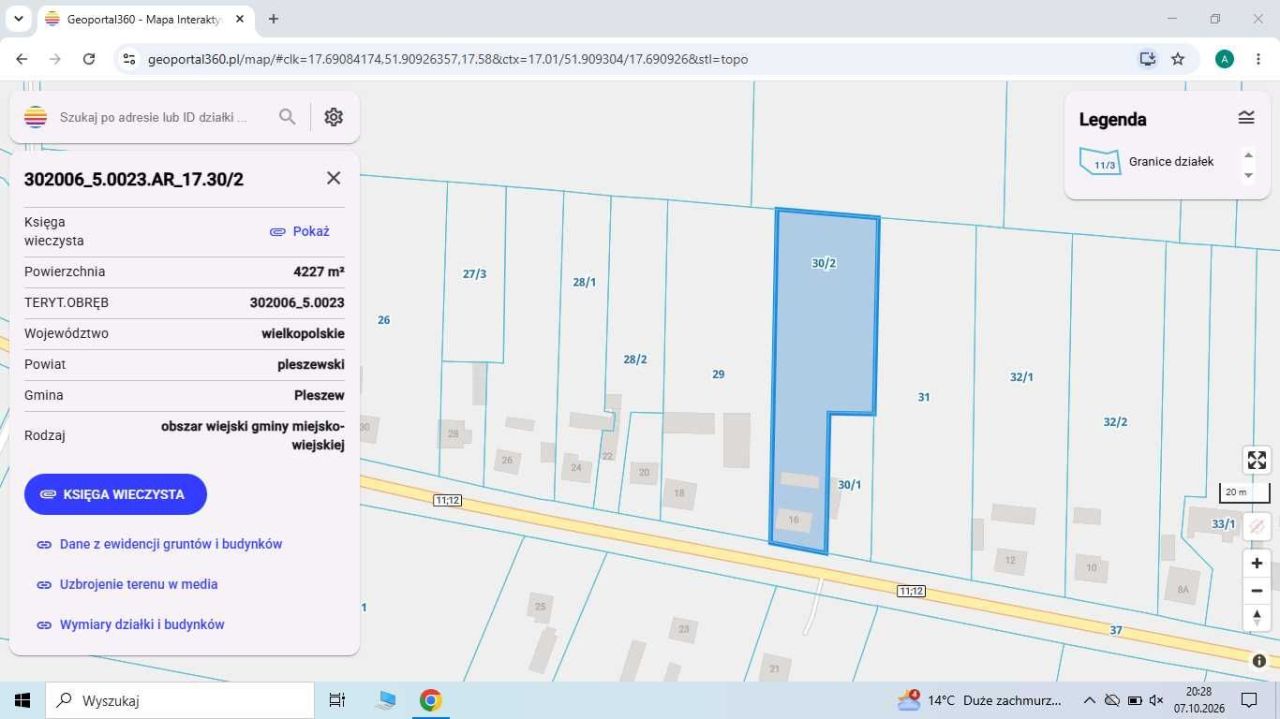
Task: Select parcel 27/3 on the map
Action: click(474, 274)
